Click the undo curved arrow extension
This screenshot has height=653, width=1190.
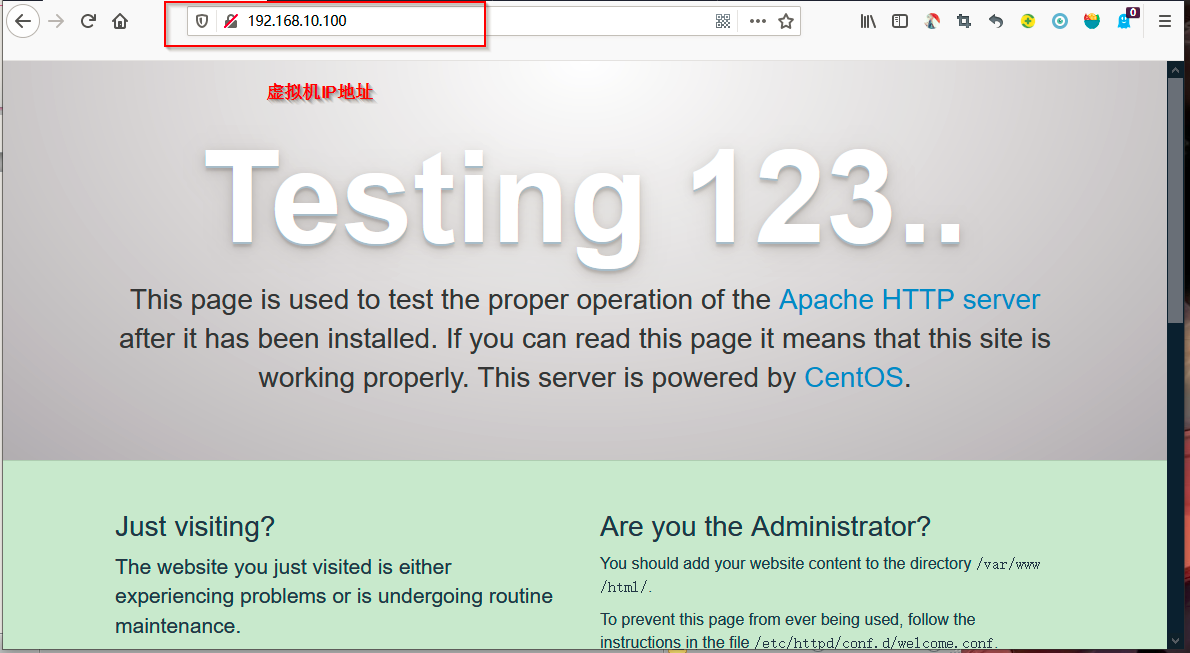996,21
